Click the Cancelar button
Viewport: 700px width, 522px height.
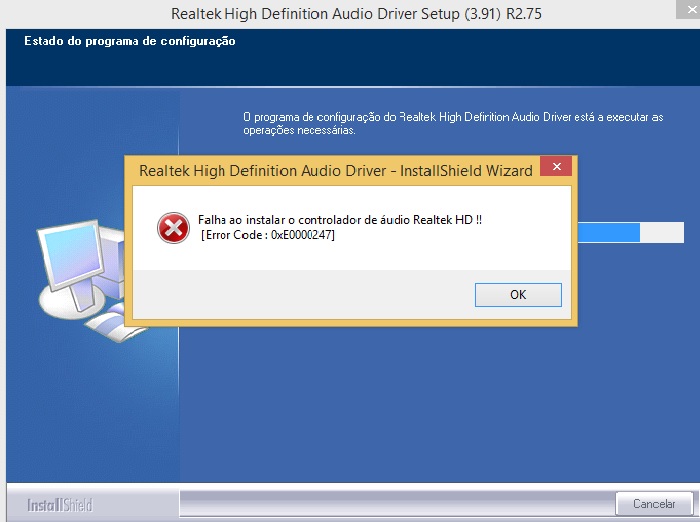pyautogui.click(x=654, y=504)
